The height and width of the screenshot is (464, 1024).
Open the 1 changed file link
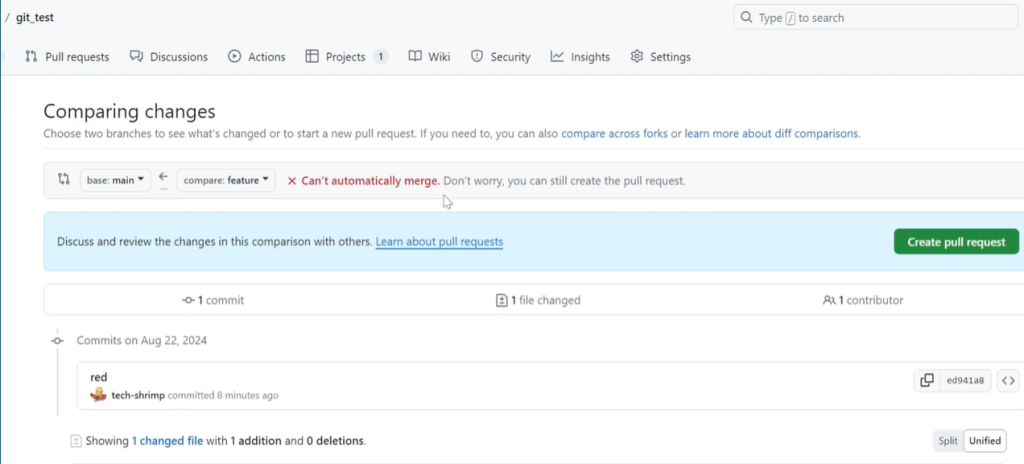point(168,440)
